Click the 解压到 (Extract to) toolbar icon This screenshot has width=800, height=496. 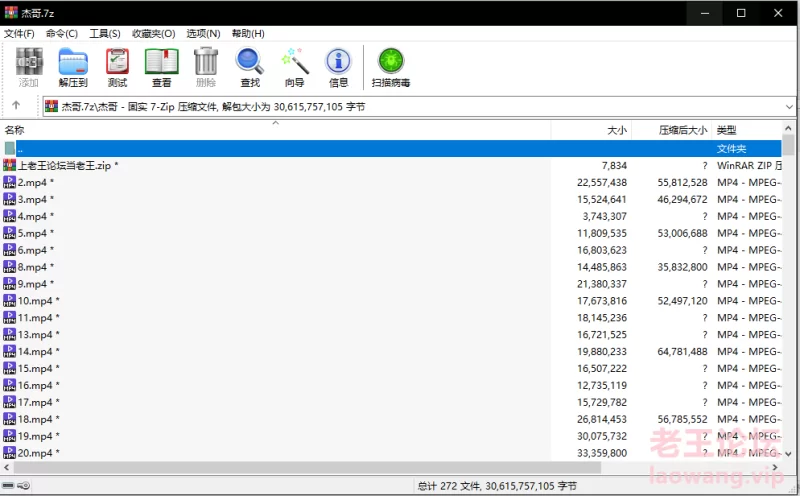point(73,61)
